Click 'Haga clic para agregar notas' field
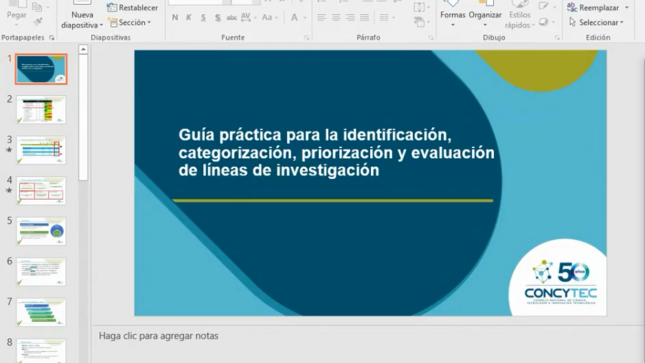 [x=158, y=336]
